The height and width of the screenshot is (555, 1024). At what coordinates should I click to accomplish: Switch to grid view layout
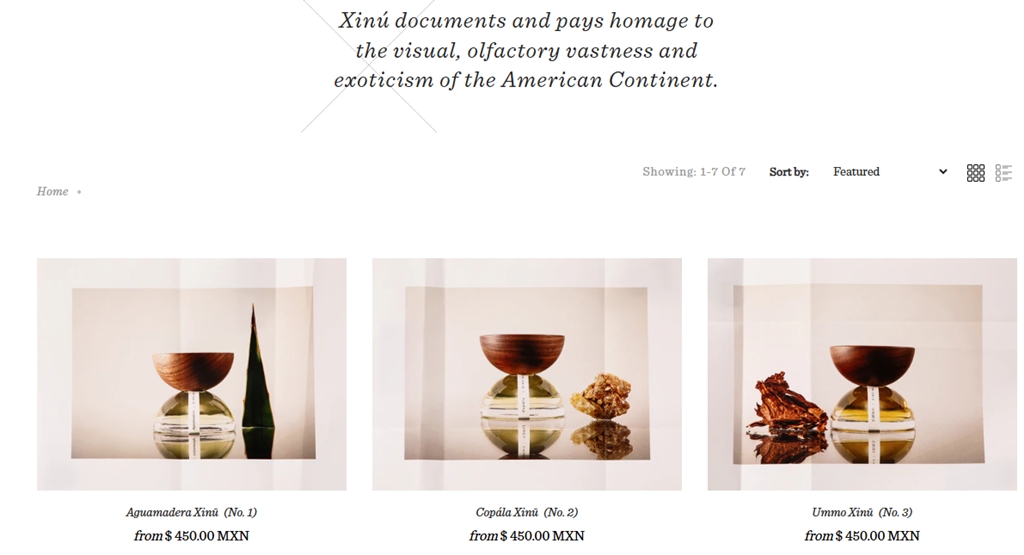pyautogui.click(x=976, y=172)
